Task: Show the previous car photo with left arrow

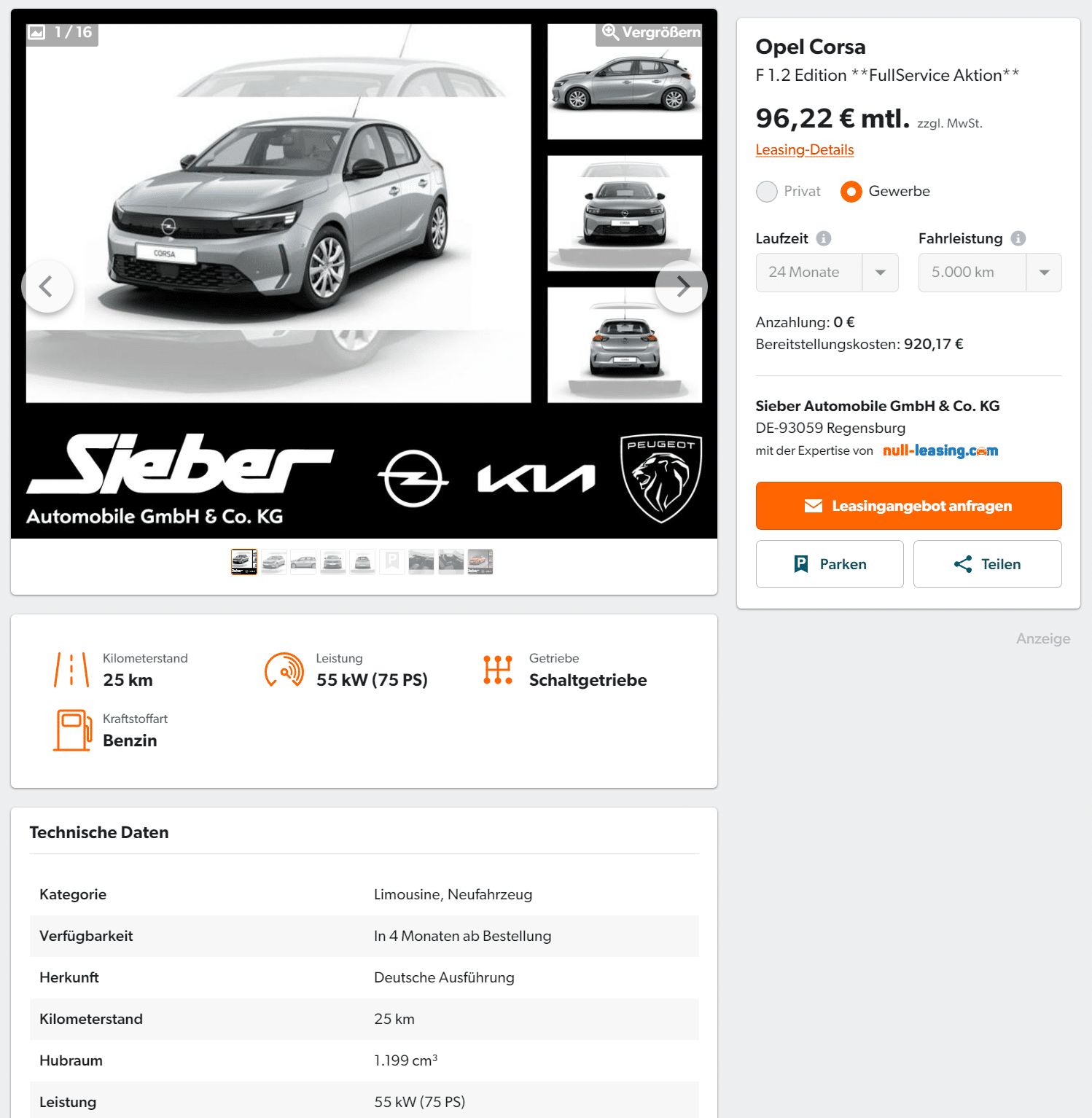Action: pos(47,286)
